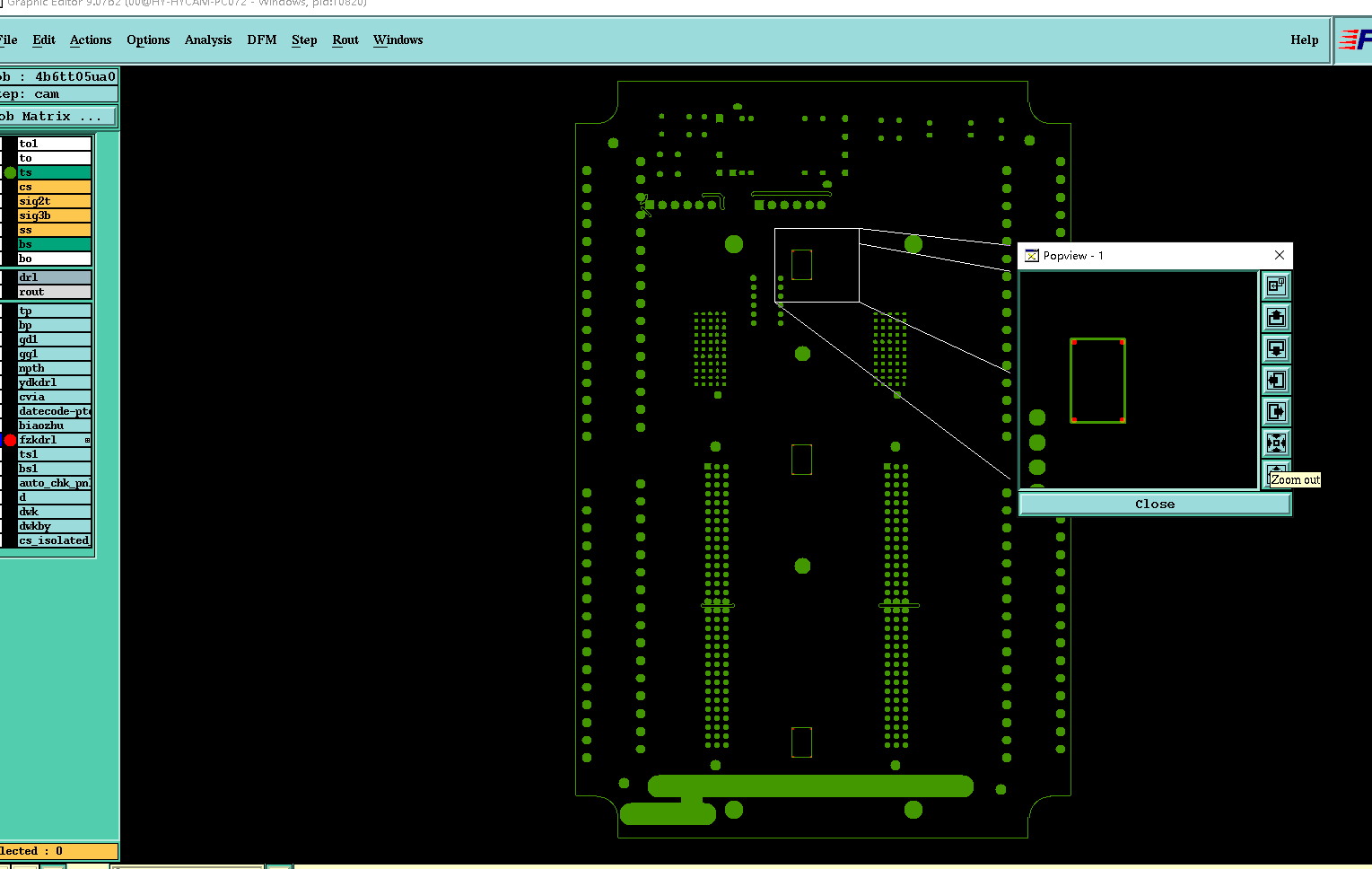Viewport: 1372px width, 869px height.
Task: Open the Step menu
Action: [x=304, y=39]
